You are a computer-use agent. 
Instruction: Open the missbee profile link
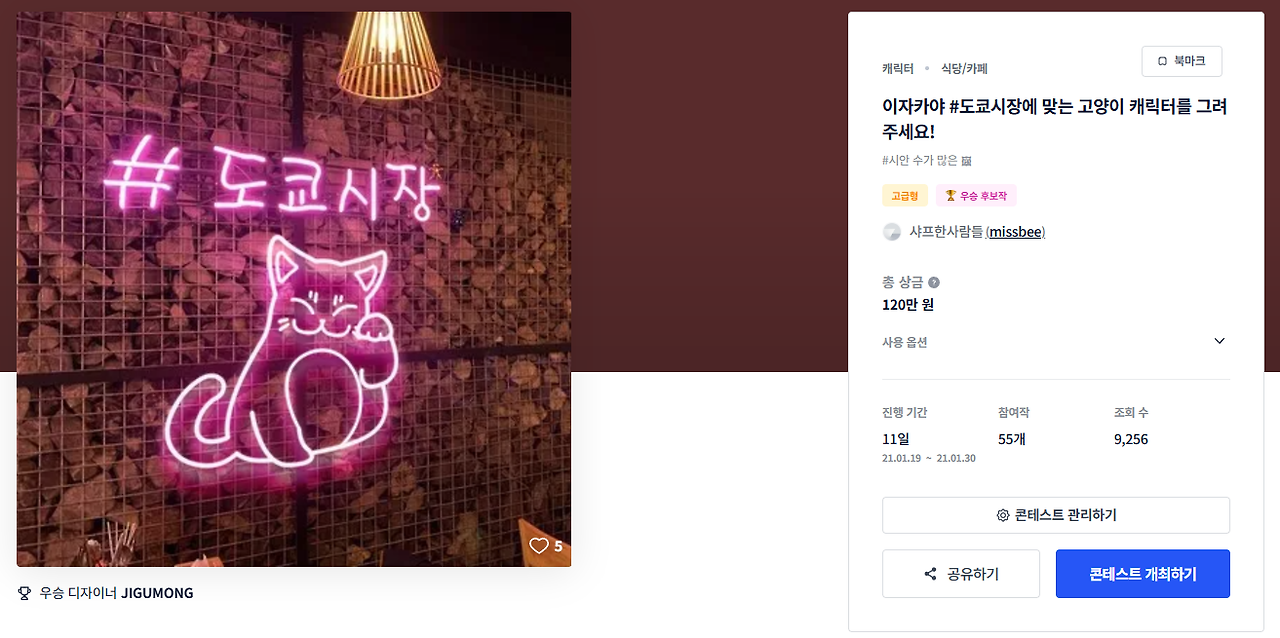tap(1016, 232)
